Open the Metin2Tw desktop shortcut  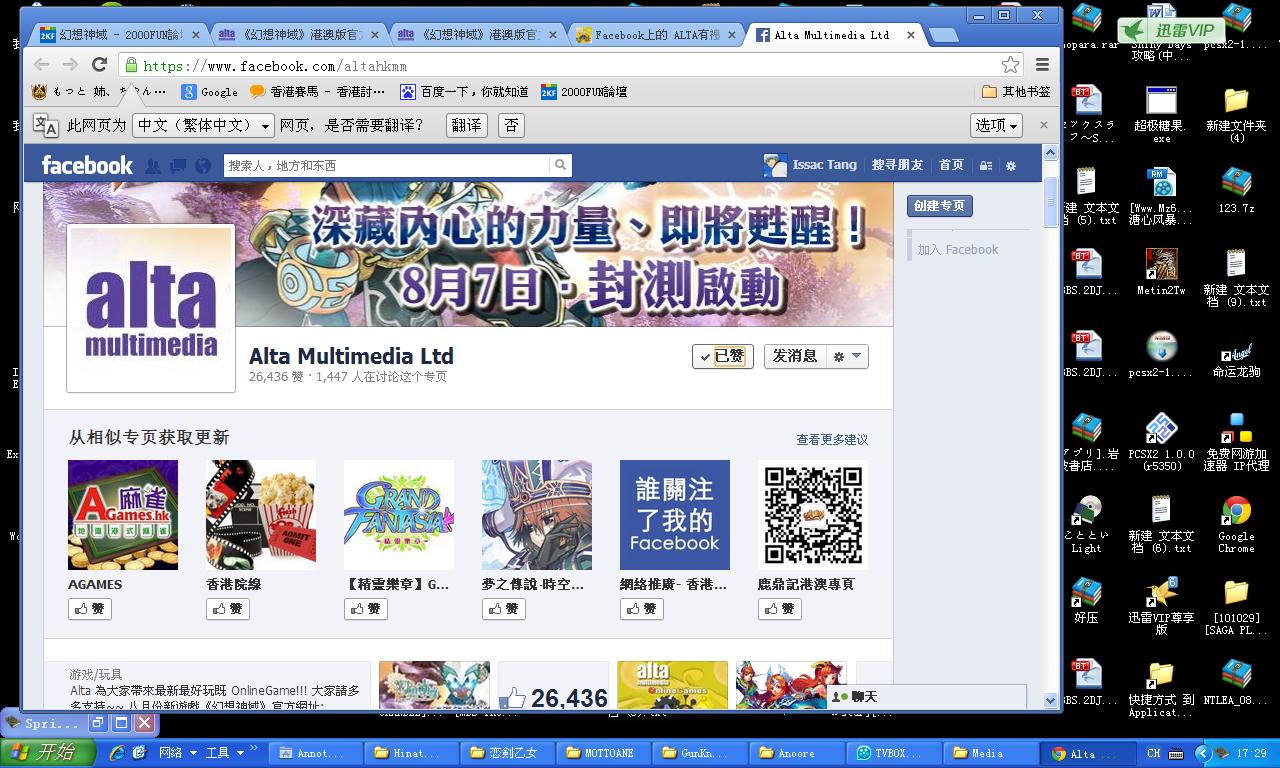pos(1161,273)
